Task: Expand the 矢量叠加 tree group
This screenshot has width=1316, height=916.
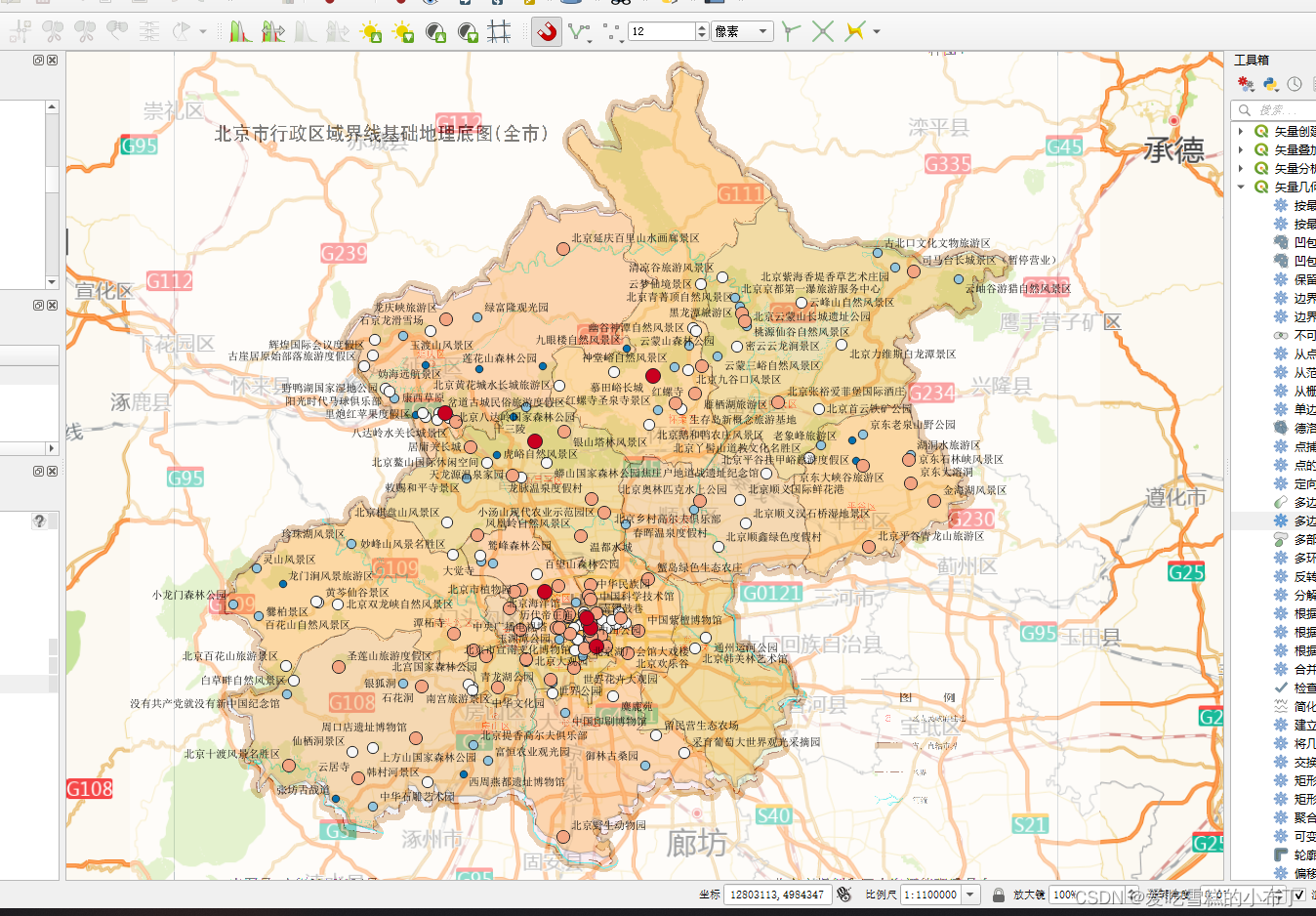Action: 1241,149
